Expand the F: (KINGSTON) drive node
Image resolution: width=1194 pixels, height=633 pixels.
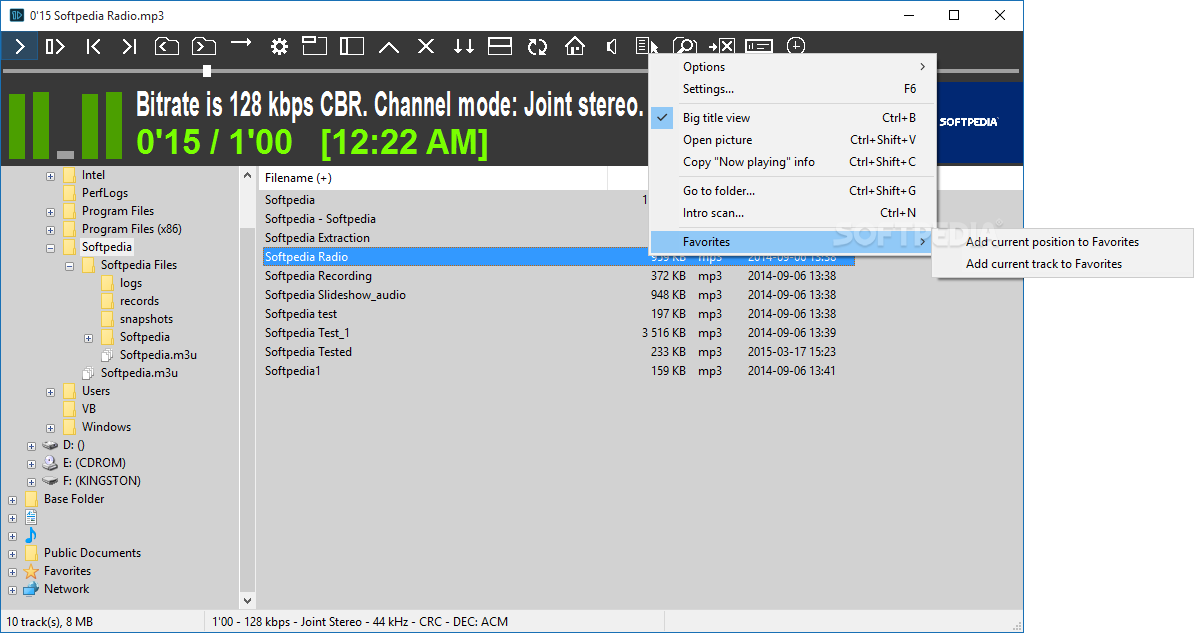tap(31, 481)
